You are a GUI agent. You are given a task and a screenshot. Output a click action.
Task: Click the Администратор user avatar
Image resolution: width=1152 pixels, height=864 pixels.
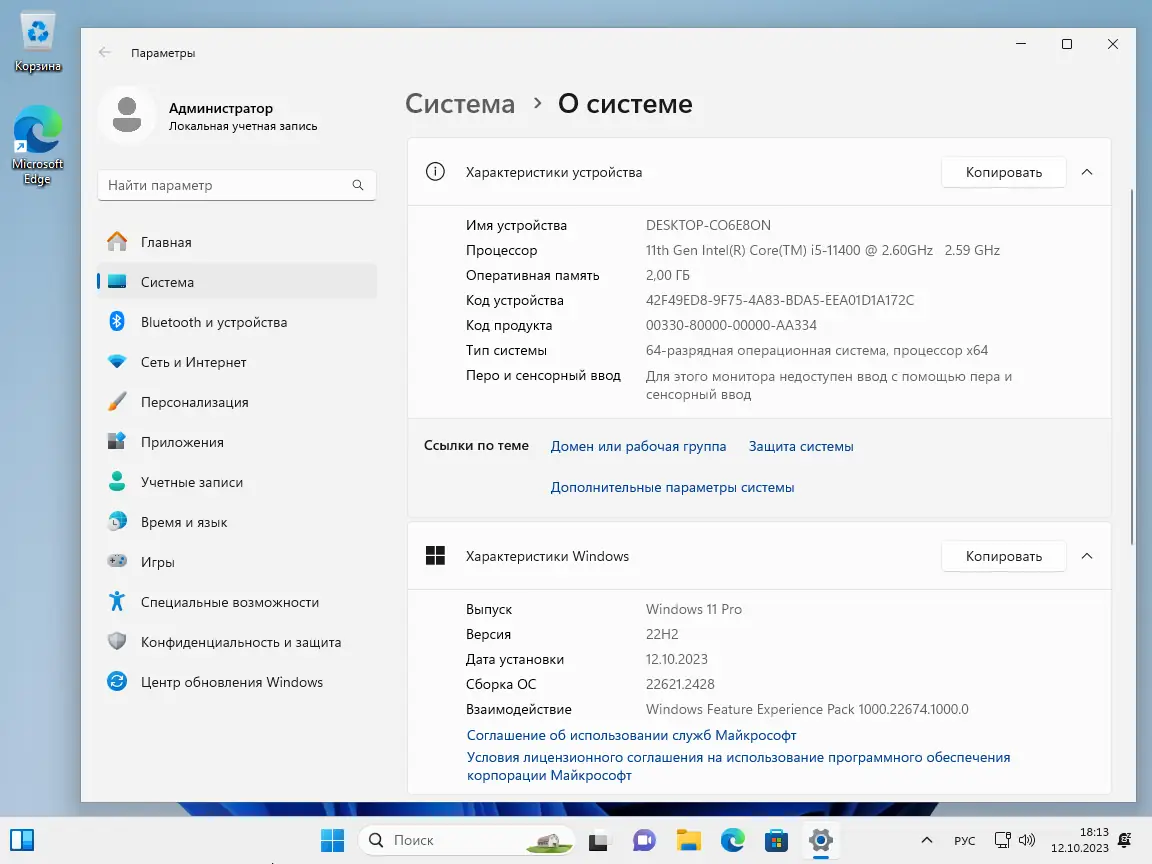(x=127, y=115)
